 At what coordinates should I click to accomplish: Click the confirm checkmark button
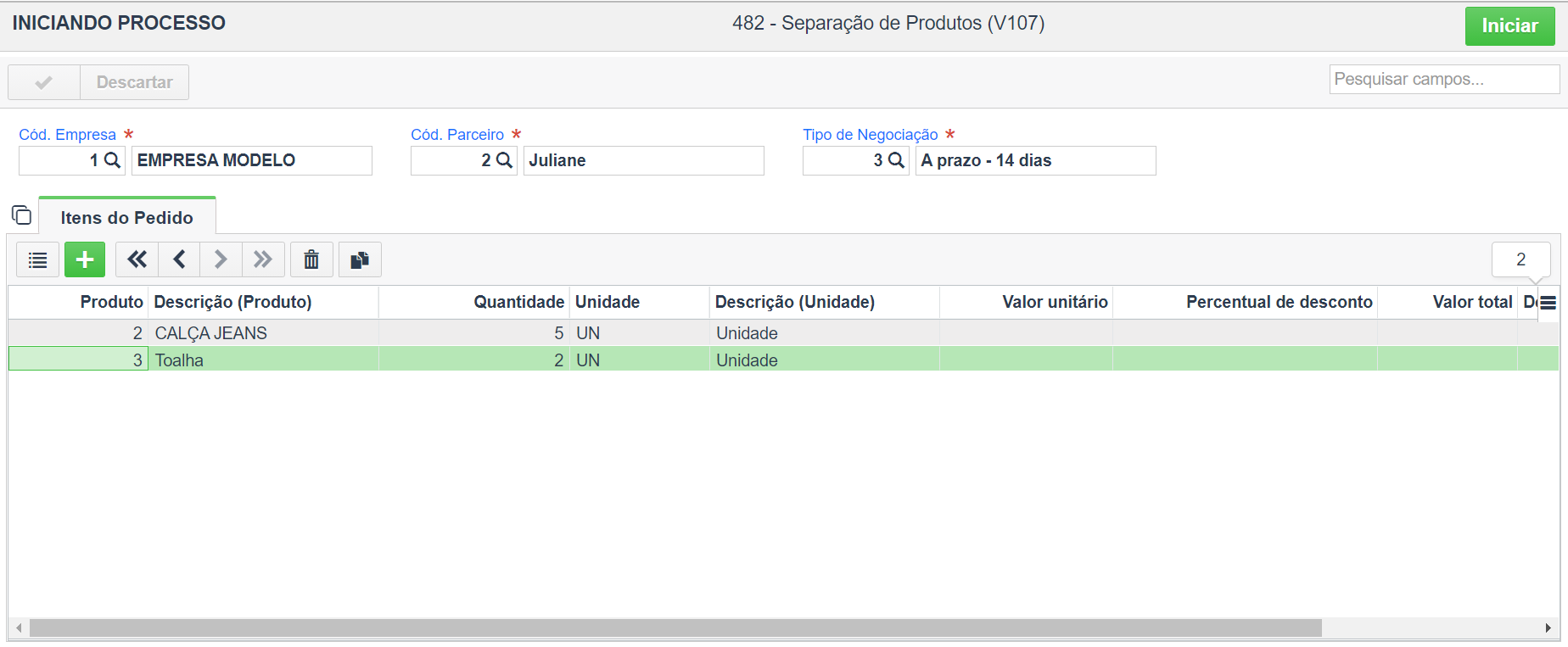44,82
